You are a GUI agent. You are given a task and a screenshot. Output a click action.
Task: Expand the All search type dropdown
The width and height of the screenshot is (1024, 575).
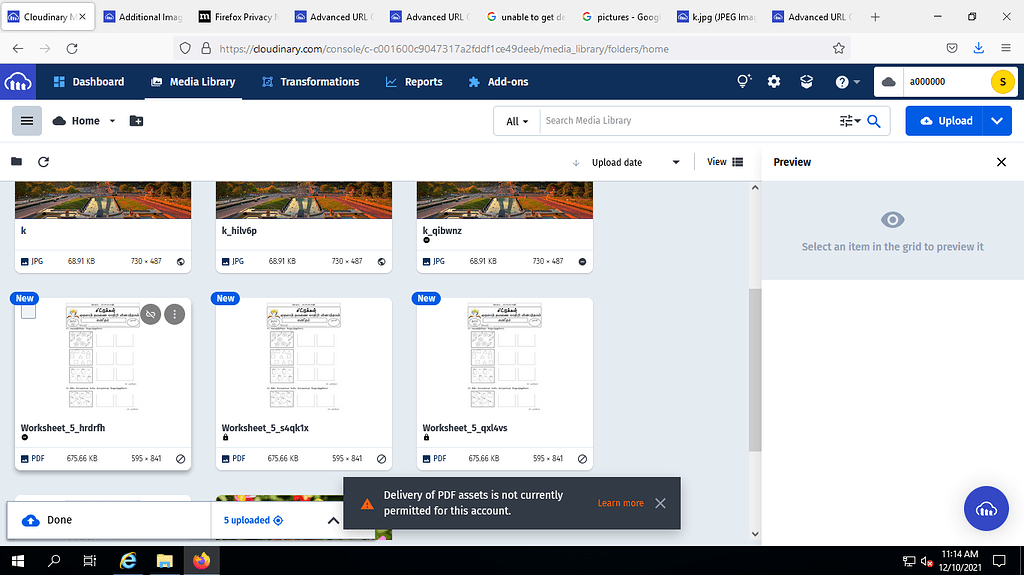point(518,121)
